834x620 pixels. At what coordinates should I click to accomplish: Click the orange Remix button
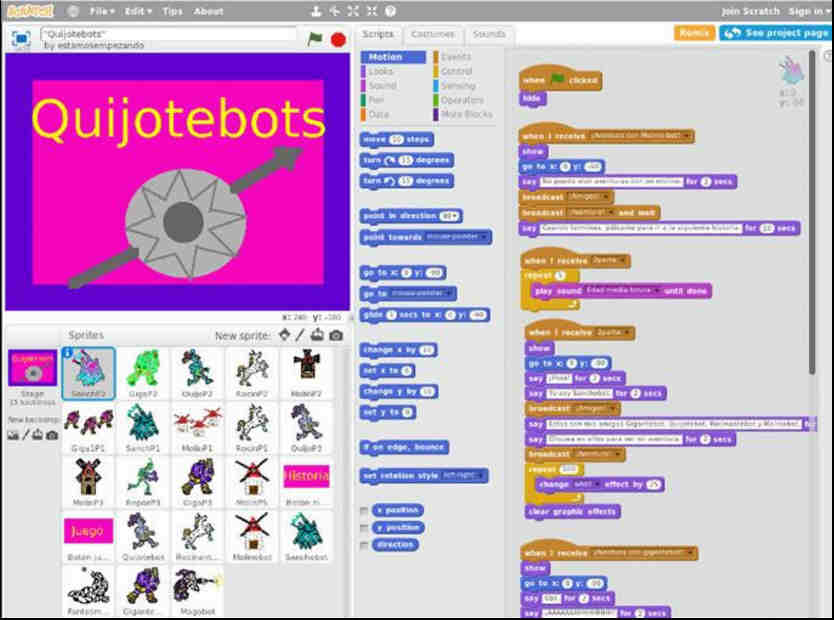tap(693, 33)
